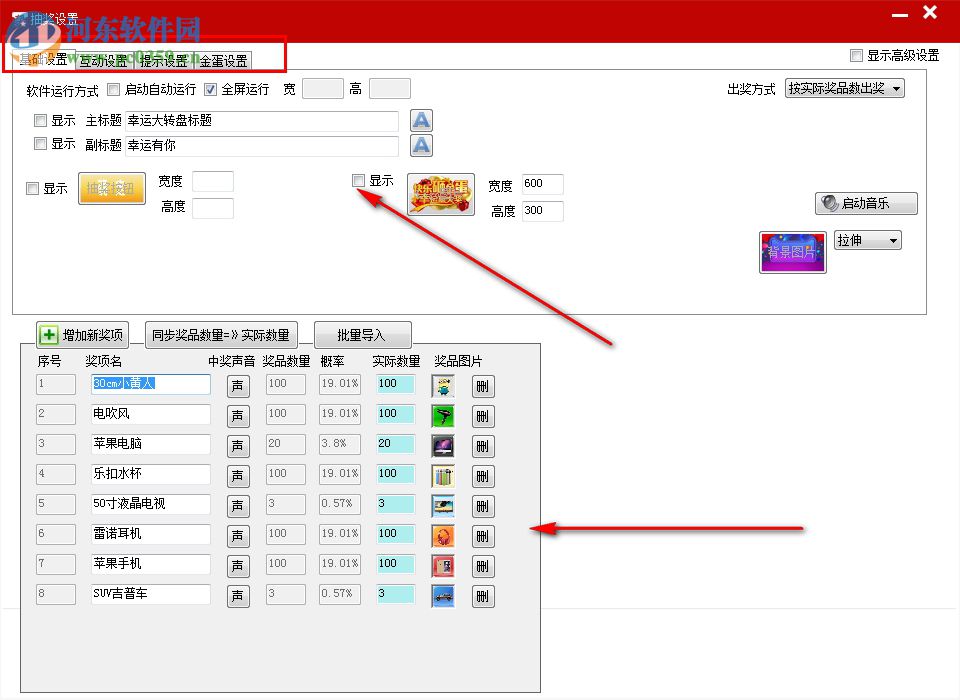Image resolution: width=960 pixels, height=700 pixels.
Task: Open font settings with the A icon beside 主标题
Action: pos(421,120)
